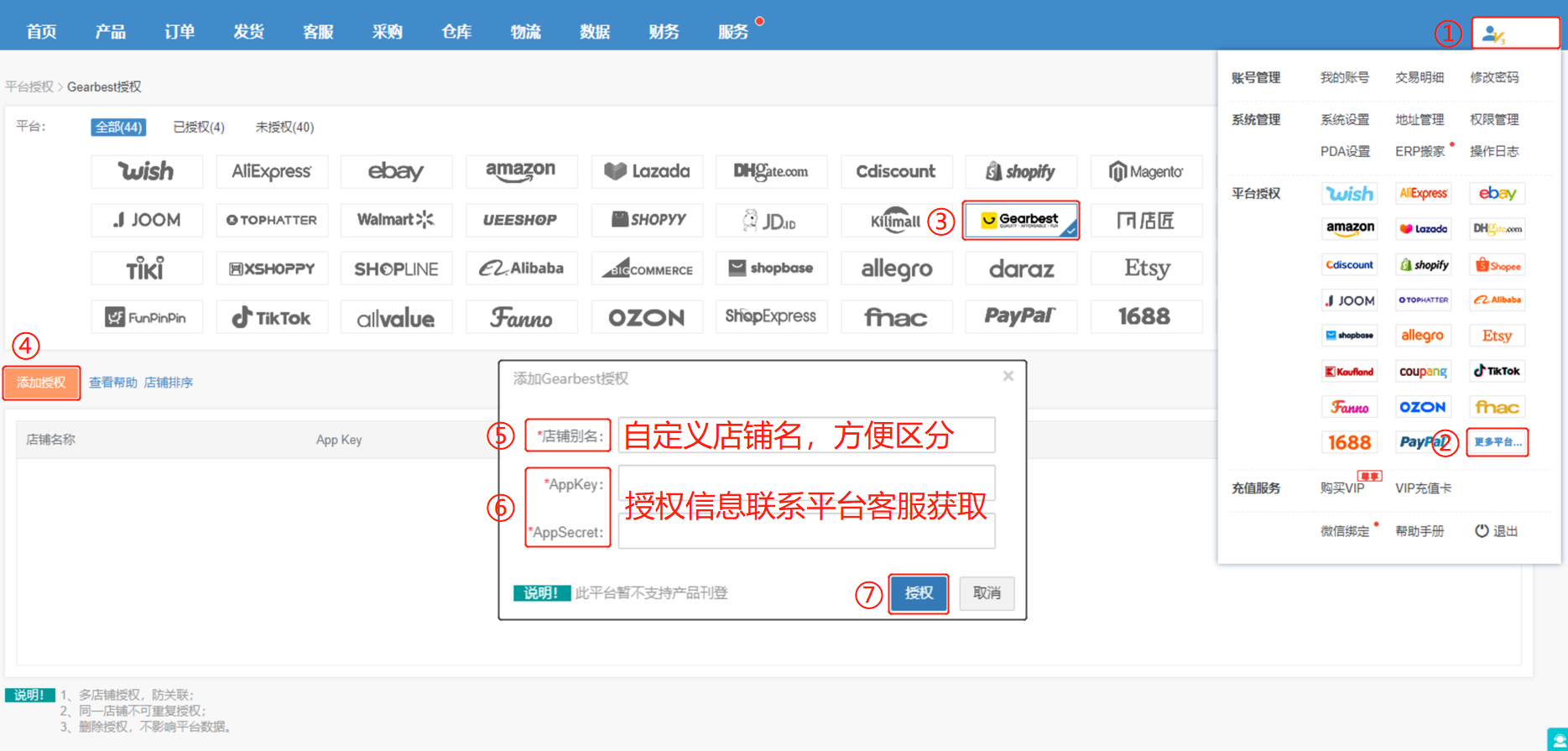
Task: Choose the ebay platform tile in grid
Action: 396,171
